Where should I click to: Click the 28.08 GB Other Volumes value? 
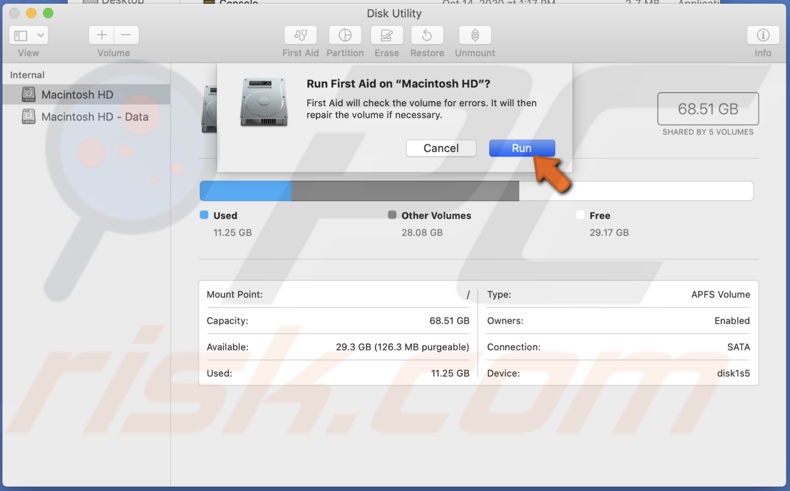click(422, 233)
